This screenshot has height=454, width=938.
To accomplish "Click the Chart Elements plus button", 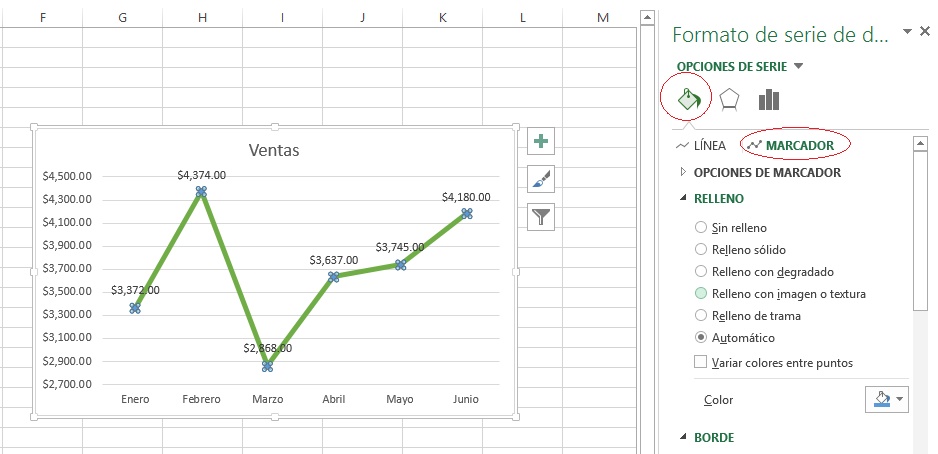I will point(541,141).
